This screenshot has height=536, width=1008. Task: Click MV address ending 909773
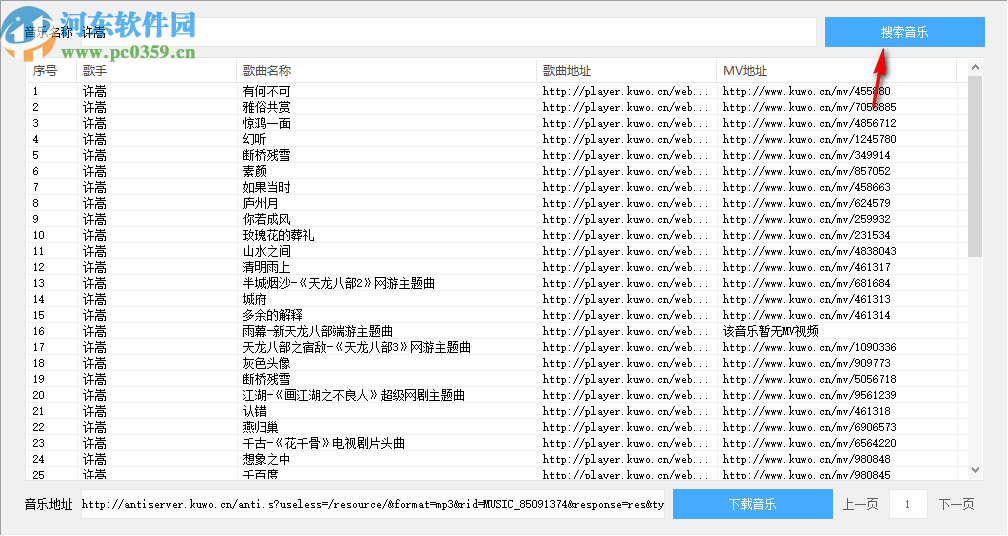coord(807,363)
